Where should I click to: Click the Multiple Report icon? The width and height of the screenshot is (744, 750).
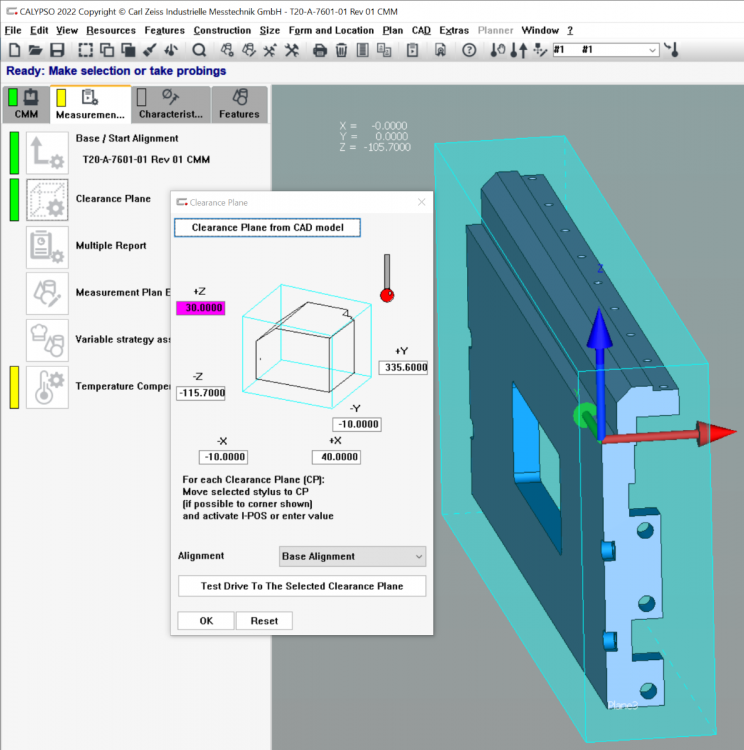(47, 246)
